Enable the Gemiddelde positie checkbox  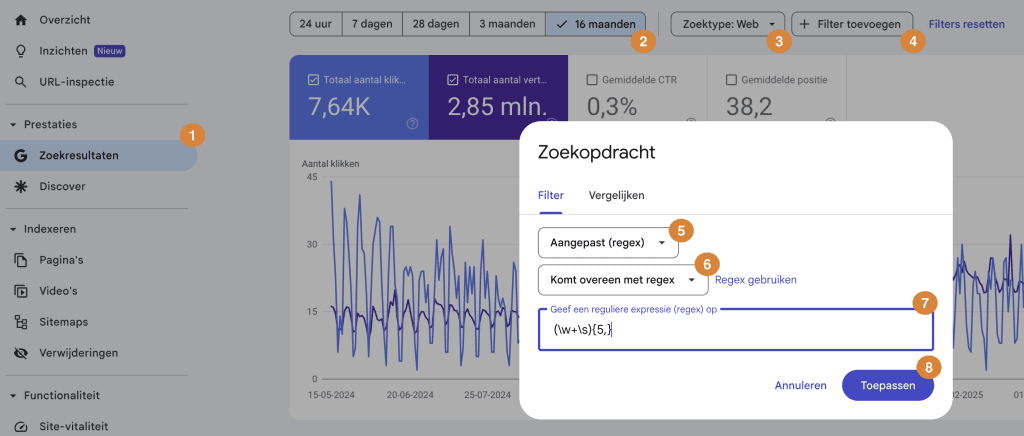[x=731, y=80]
